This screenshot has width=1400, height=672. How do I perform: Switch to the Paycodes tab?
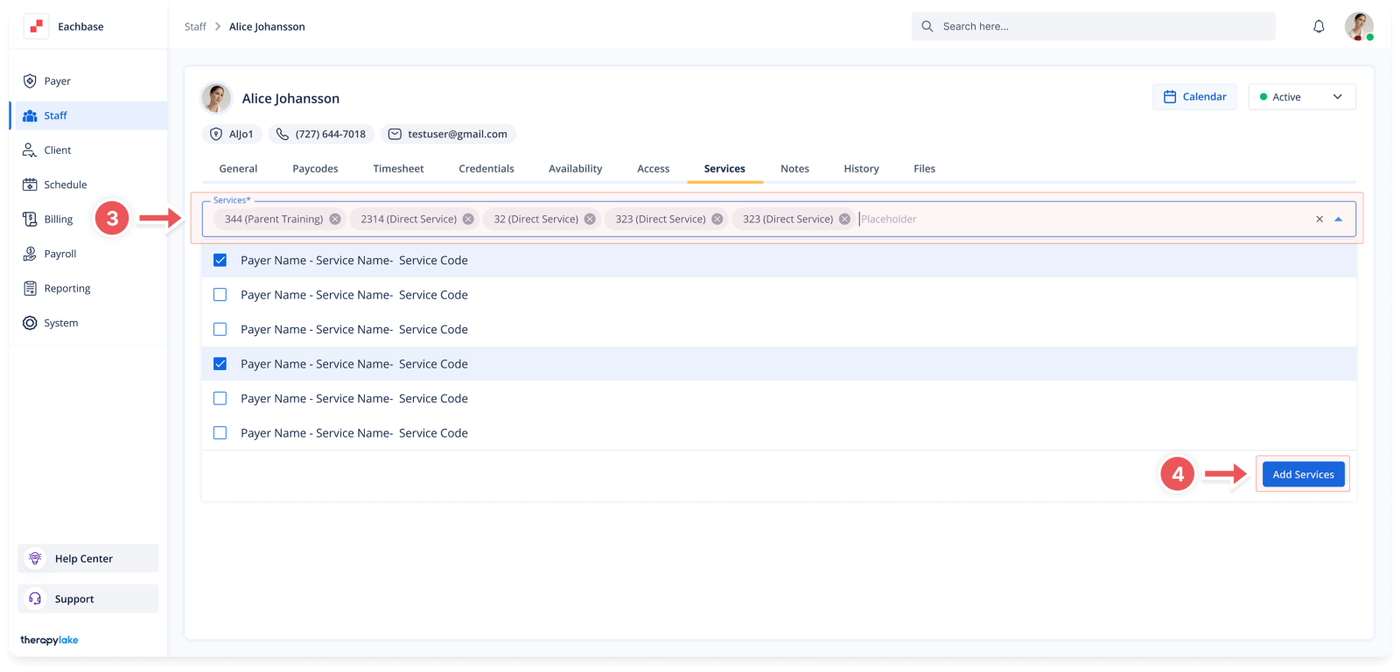click(315, 169)
